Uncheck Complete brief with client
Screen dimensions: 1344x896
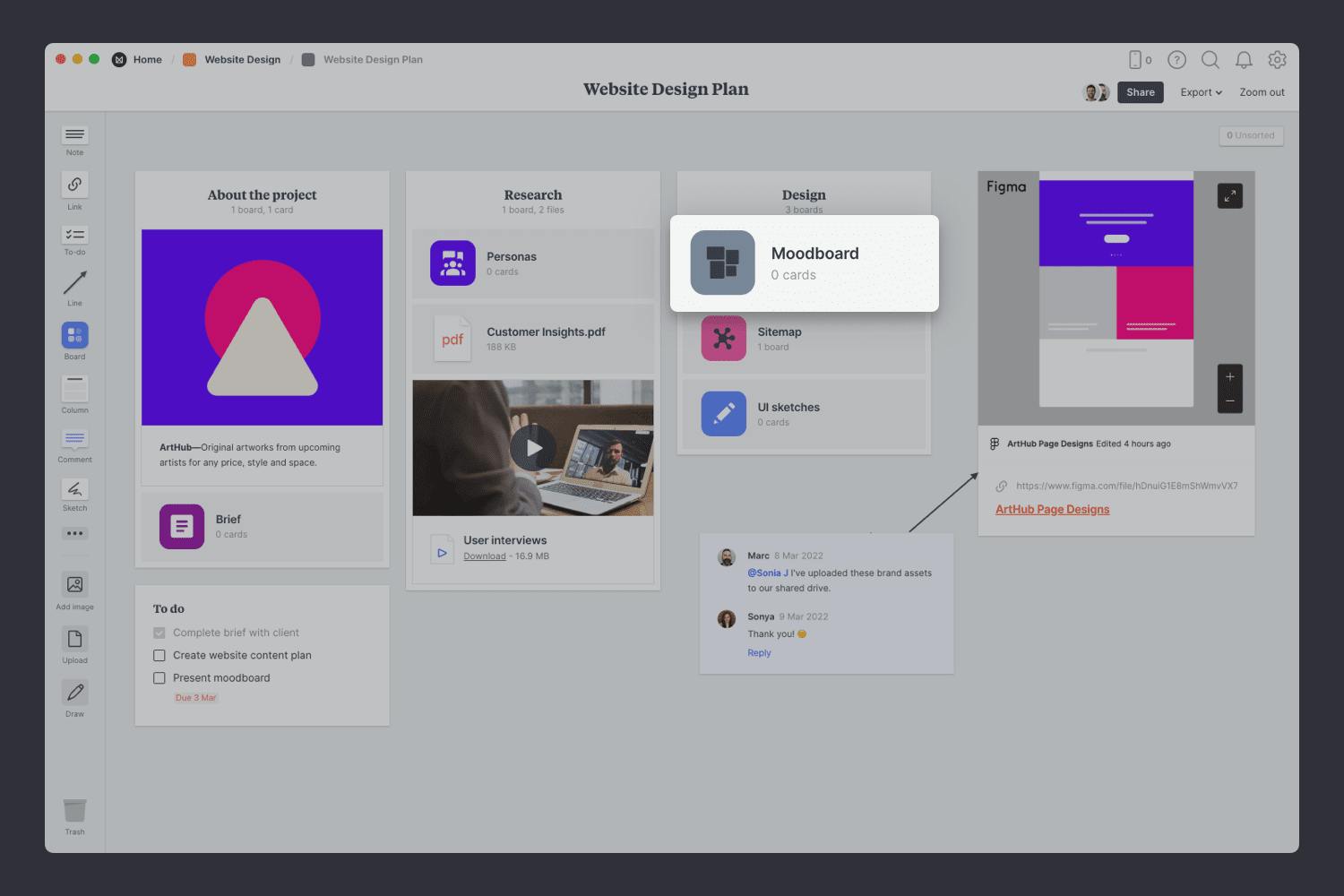point(159,633)
